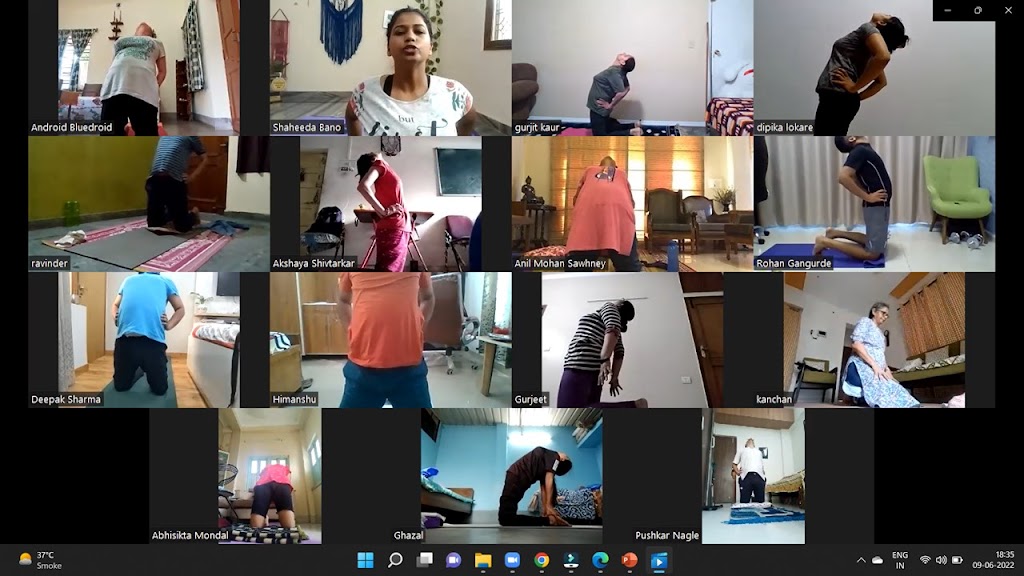
Task: Open the 37°C Smoke weather widget
Action: pyautogui.click(x=40, y=560)
